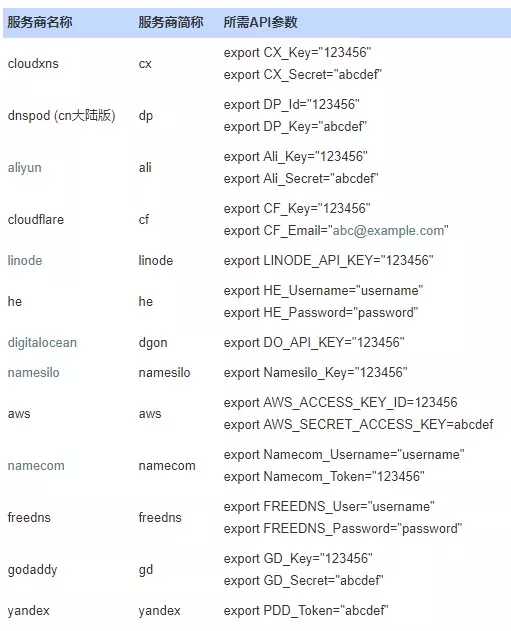Click the godaddy provider name cell

[33, 570]
